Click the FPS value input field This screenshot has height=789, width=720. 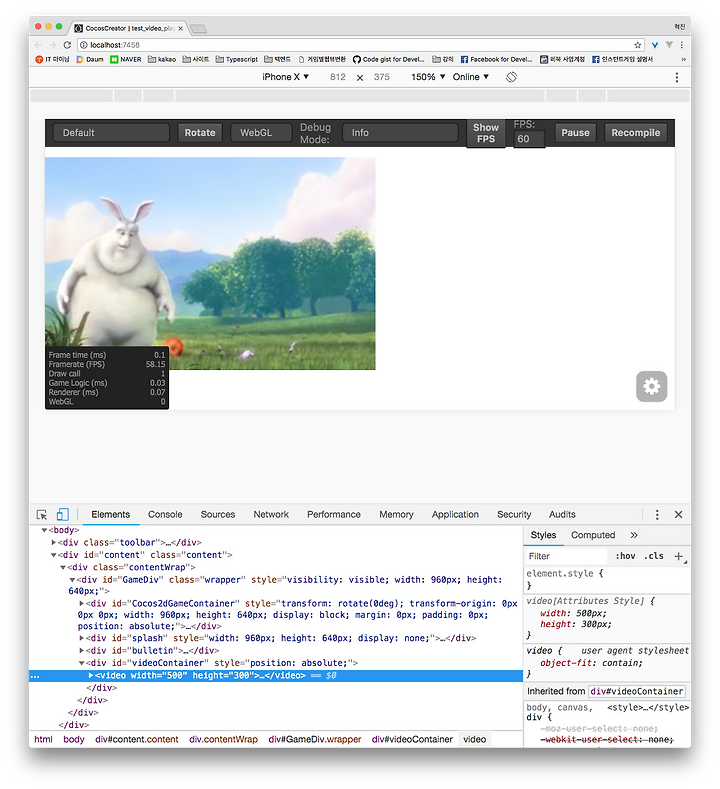pos(529,139)
